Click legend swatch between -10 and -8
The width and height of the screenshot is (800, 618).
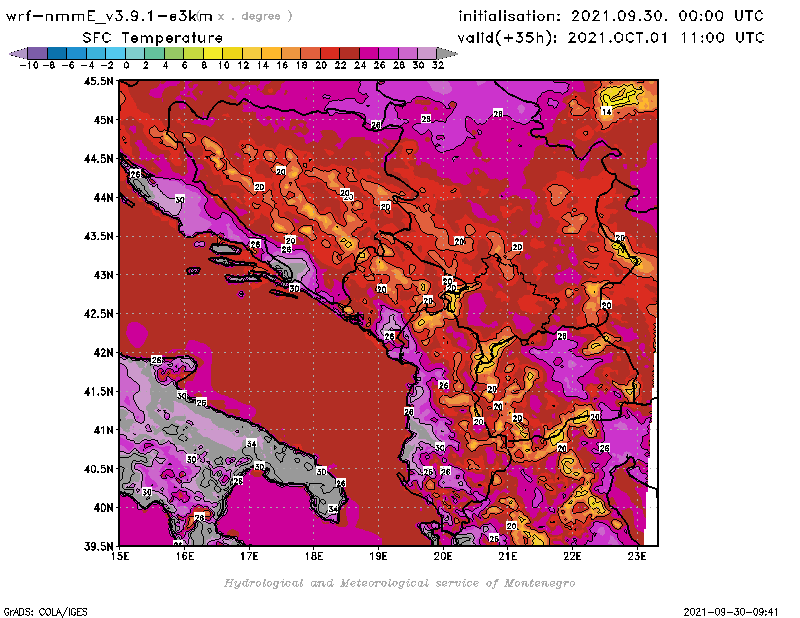click(38, 54)
